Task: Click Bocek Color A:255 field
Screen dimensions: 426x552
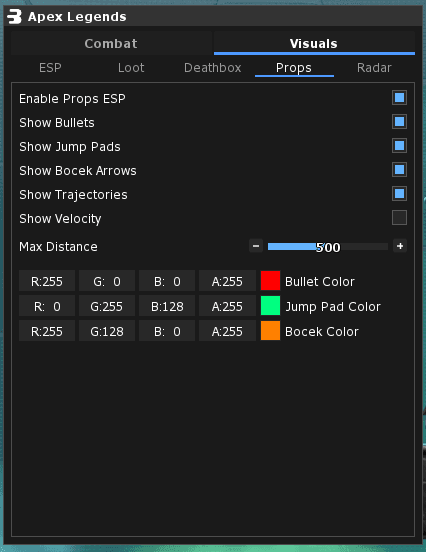Action: click(227, 331)
